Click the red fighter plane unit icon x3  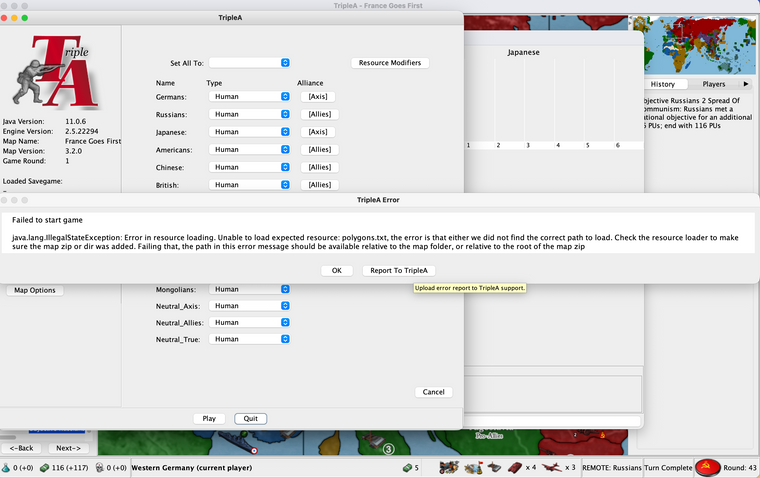(552, 467)
